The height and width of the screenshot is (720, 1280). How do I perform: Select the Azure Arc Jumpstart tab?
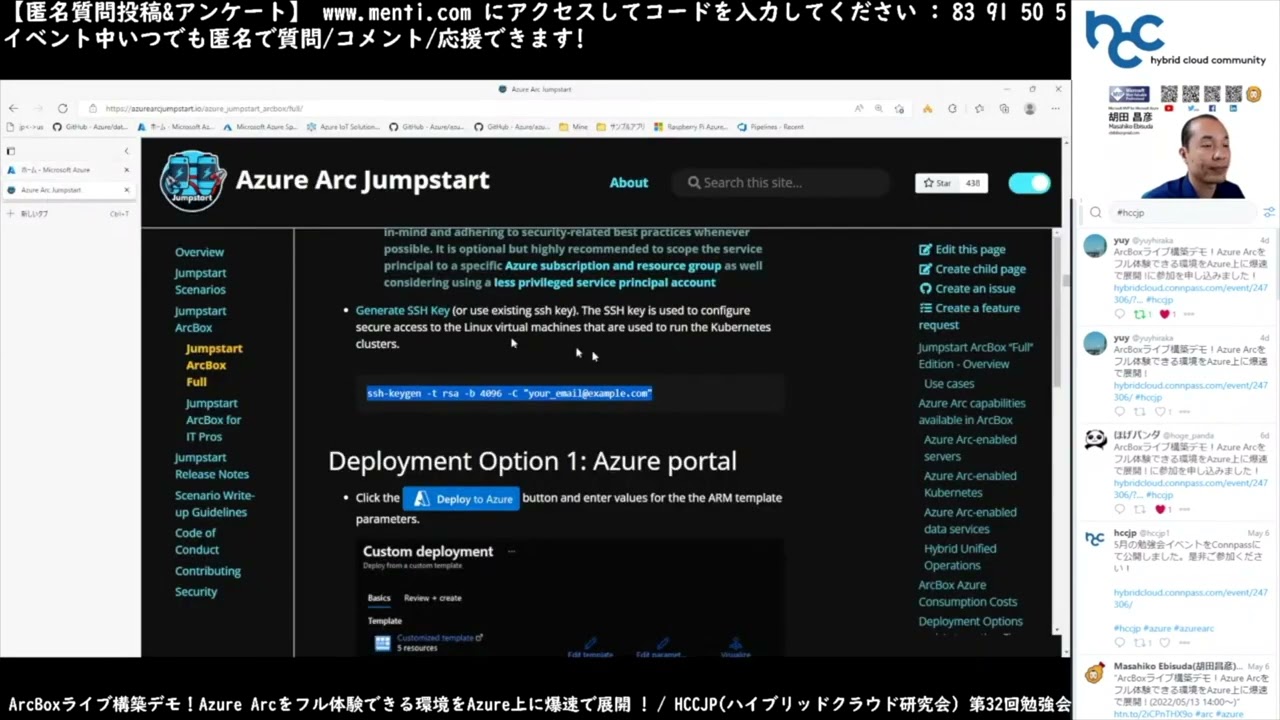68,189
